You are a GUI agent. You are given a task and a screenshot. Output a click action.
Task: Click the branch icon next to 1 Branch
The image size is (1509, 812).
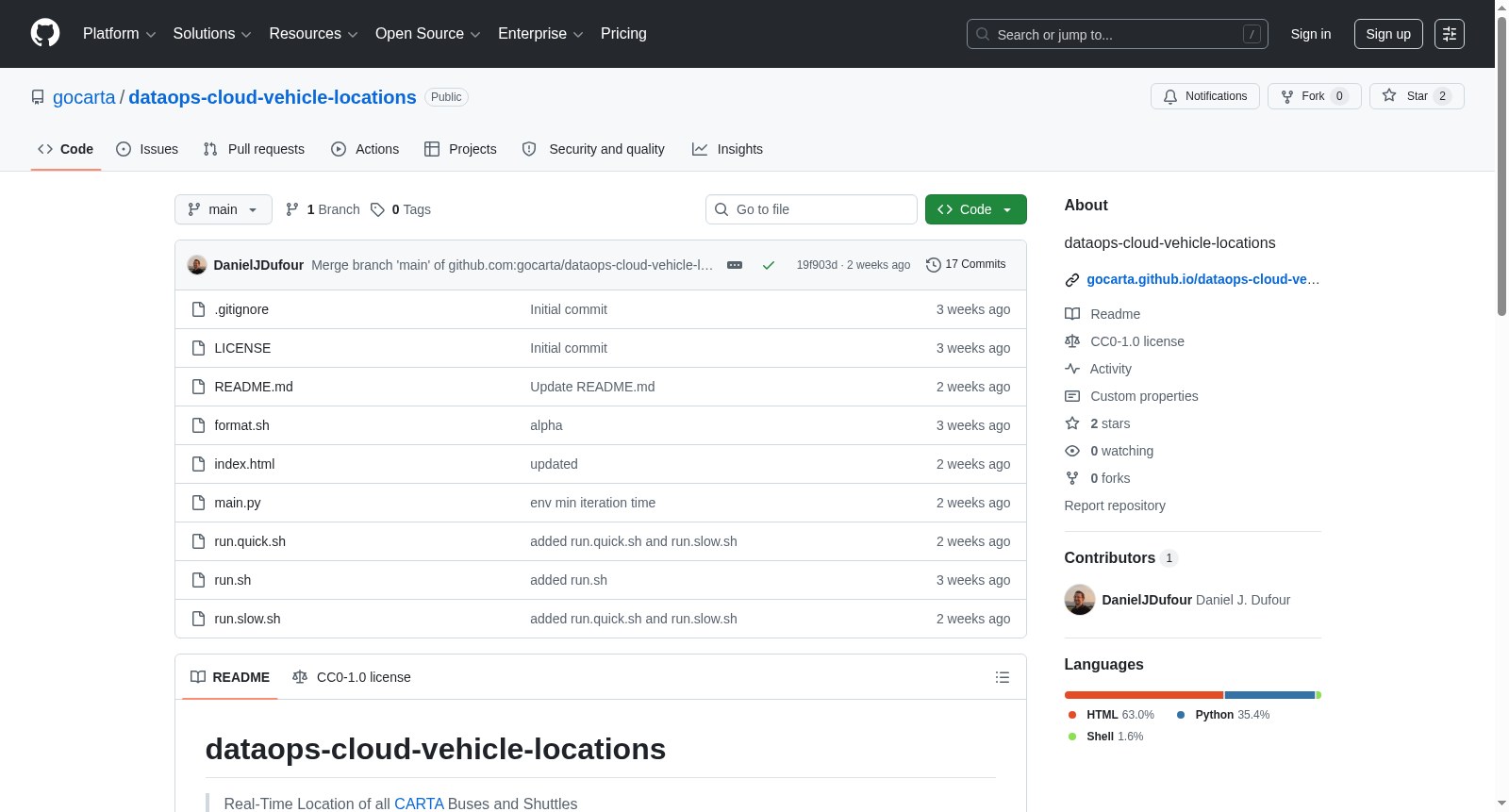[x=292, y=209]
